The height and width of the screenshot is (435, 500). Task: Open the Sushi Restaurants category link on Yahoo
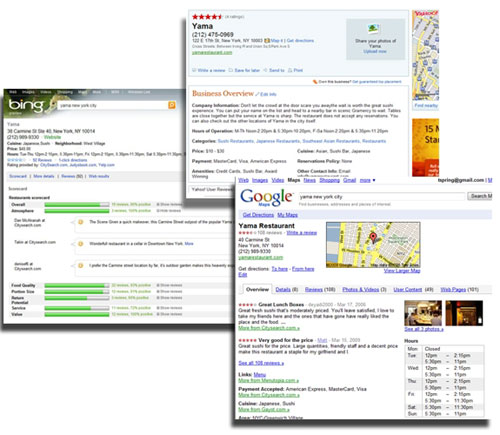click(x=236, y=141)
